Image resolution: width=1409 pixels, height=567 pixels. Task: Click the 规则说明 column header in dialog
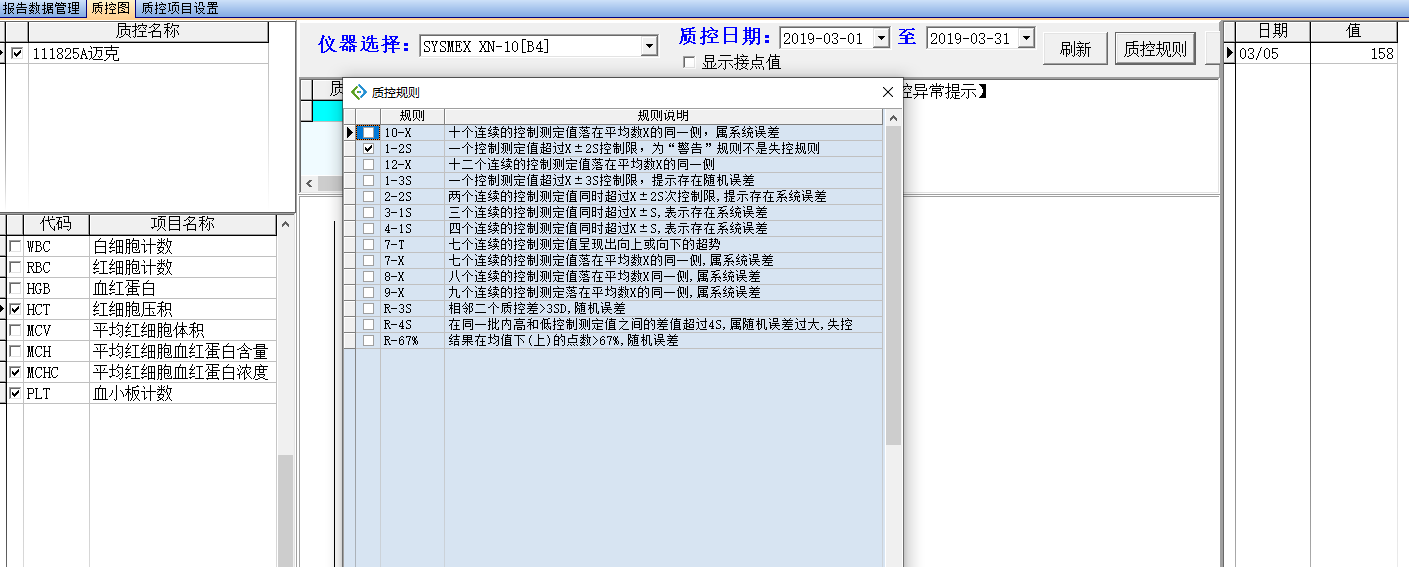click(663, 116)
